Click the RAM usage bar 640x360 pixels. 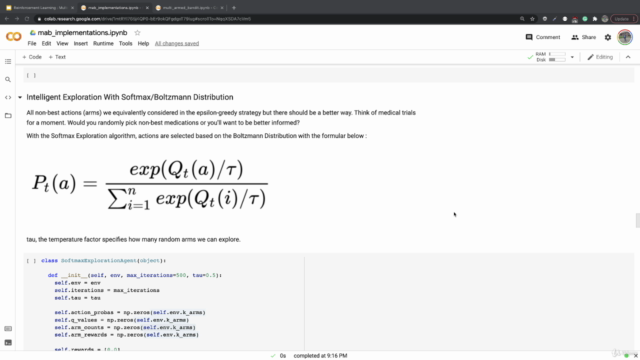[557, 54]
